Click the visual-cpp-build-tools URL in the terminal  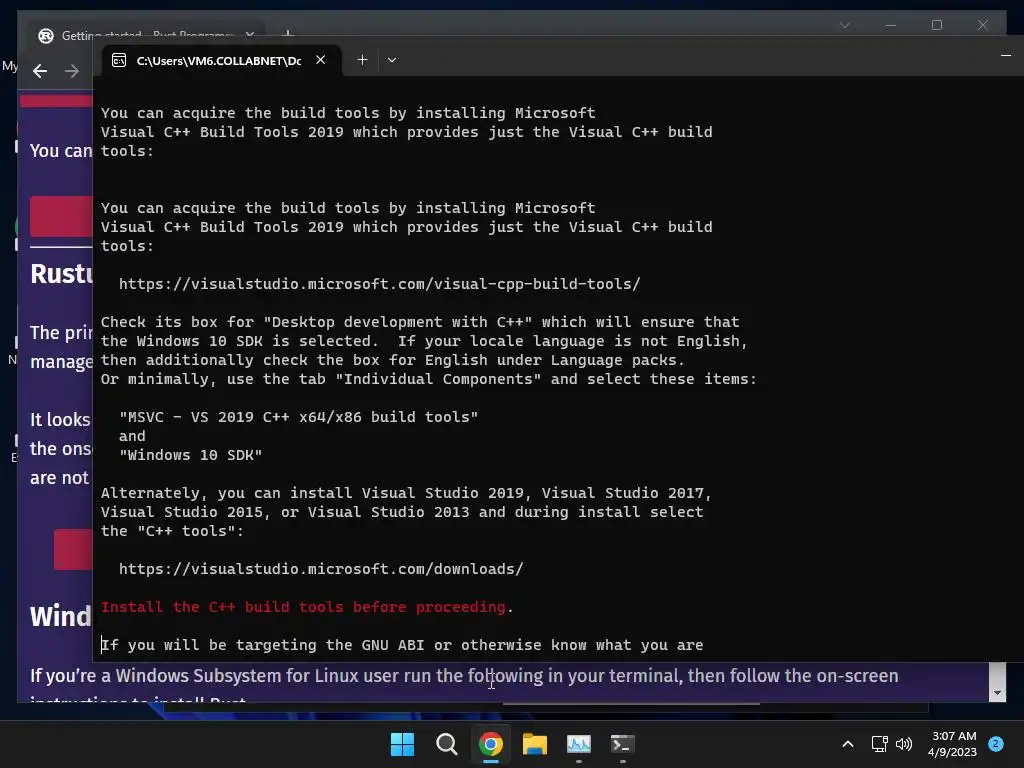379,284
